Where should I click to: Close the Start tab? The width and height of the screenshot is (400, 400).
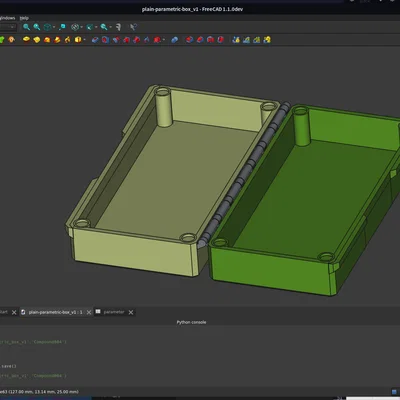point(14,312)
